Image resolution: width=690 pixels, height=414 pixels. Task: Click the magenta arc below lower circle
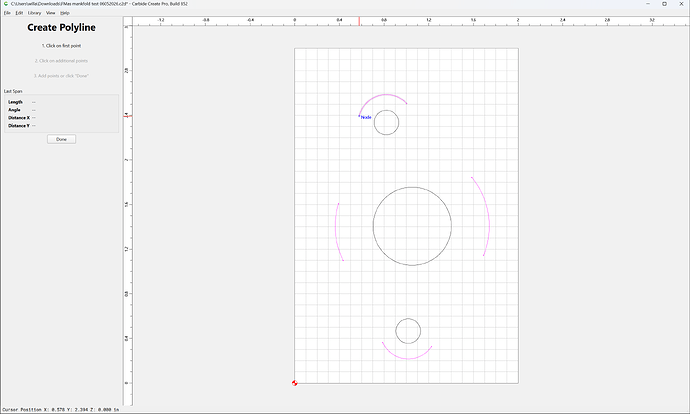(408, 359)
